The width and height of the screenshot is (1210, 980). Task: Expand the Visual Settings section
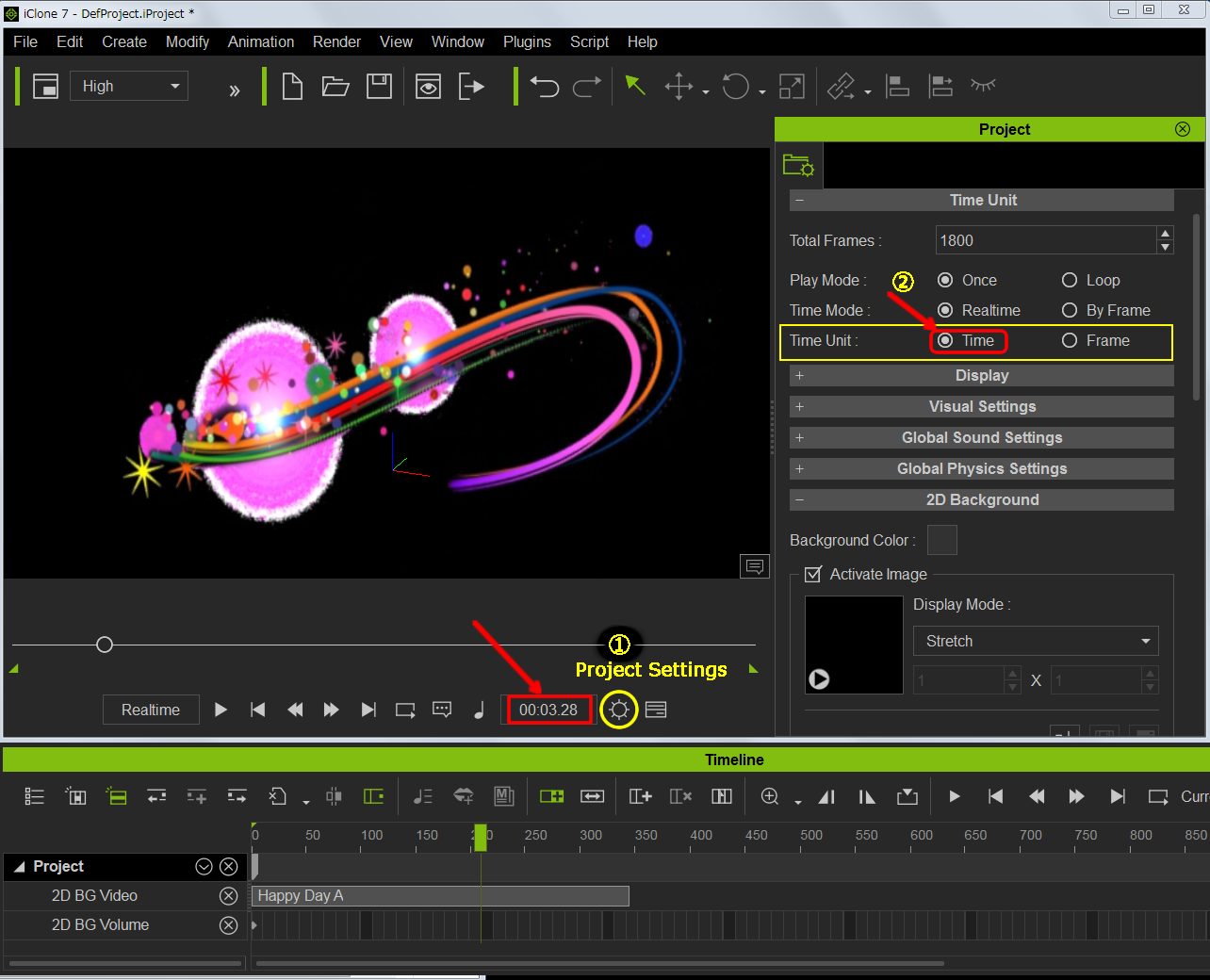pyautogui.click(x=982, y=406)
